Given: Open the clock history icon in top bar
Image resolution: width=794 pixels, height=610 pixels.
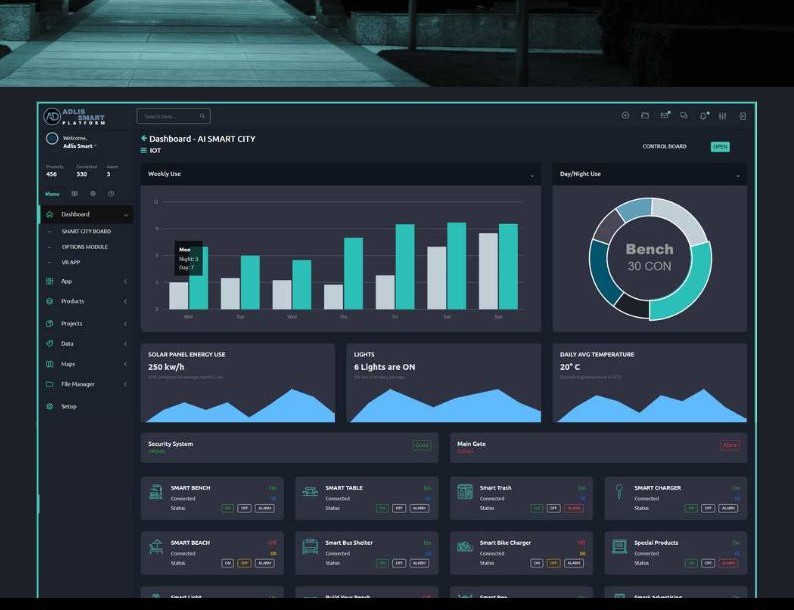Looking at the screenshot, I should click(625, 116).
